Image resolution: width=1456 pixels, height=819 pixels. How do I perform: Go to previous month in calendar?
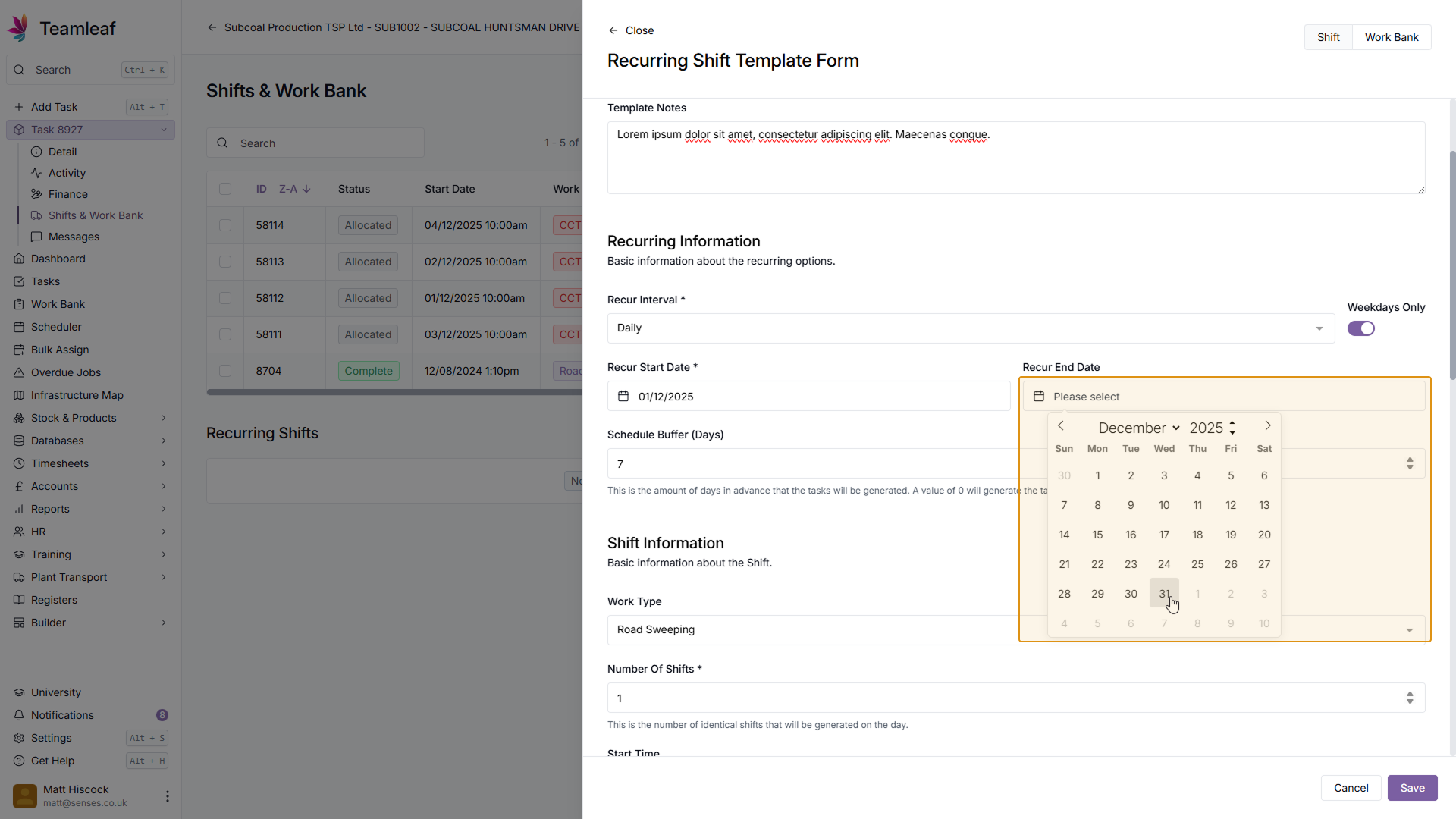click(x=1061, y=426)
